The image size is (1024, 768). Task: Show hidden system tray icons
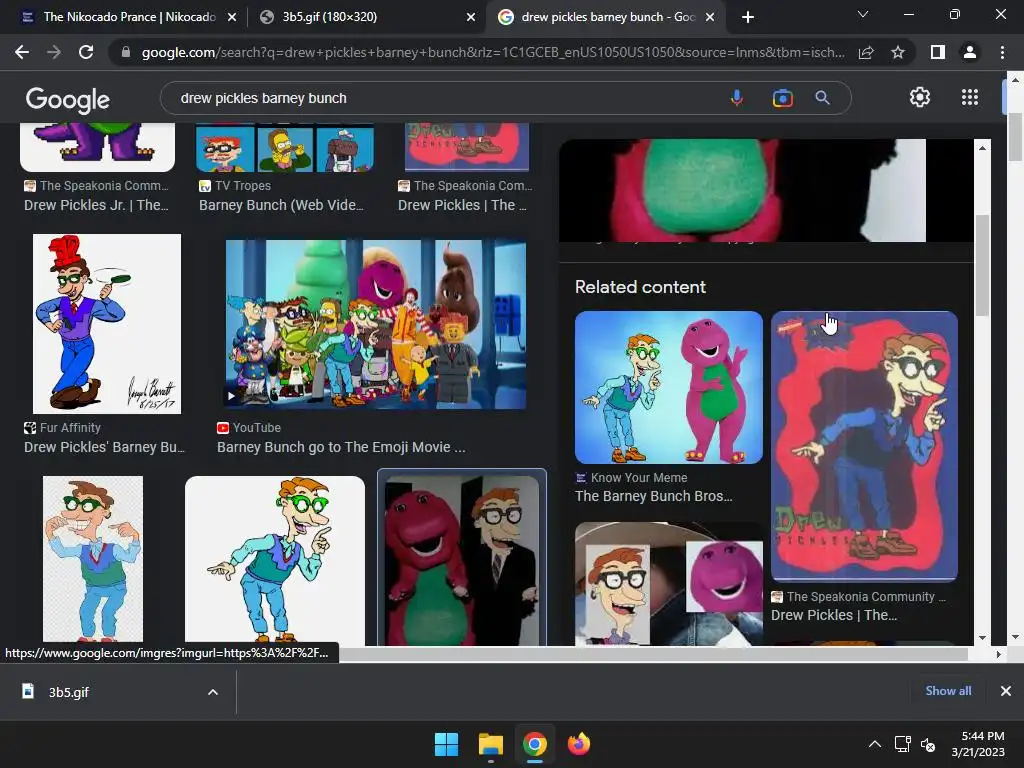click(x=875, y=744)
